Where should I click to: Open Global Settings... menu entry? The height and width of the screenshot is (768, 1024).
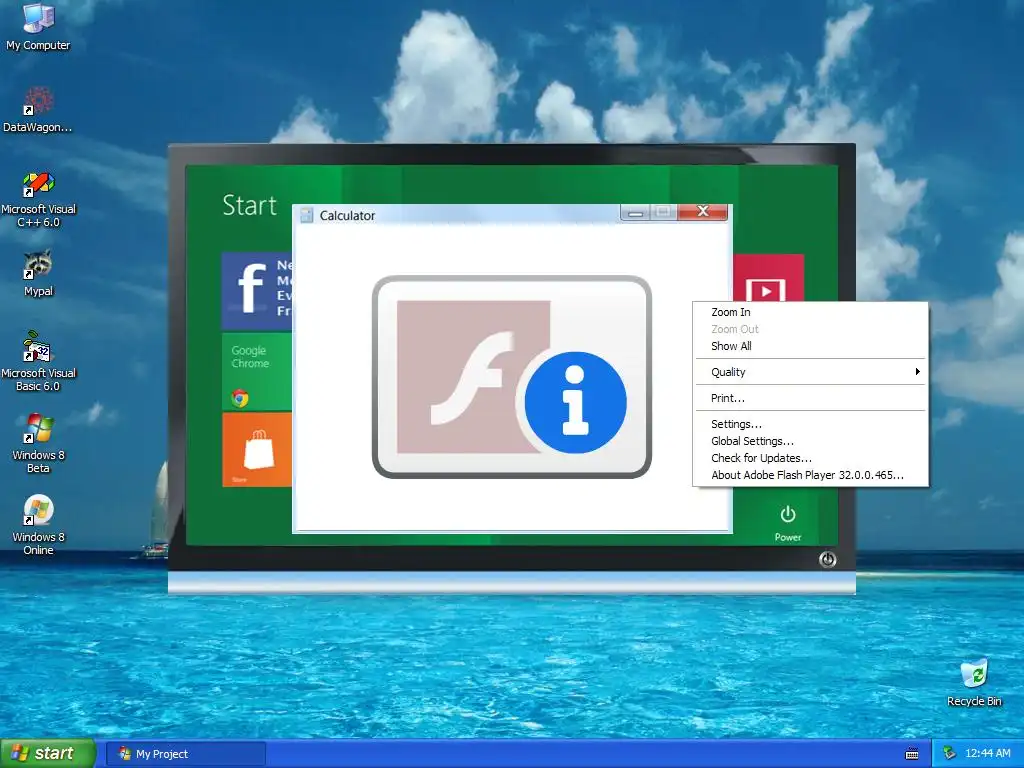coord(810,441)
